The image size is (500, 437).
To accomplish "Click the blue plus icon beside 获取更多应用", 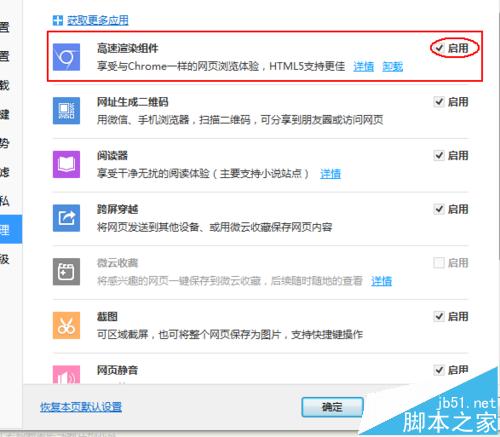I will point(58,20).
